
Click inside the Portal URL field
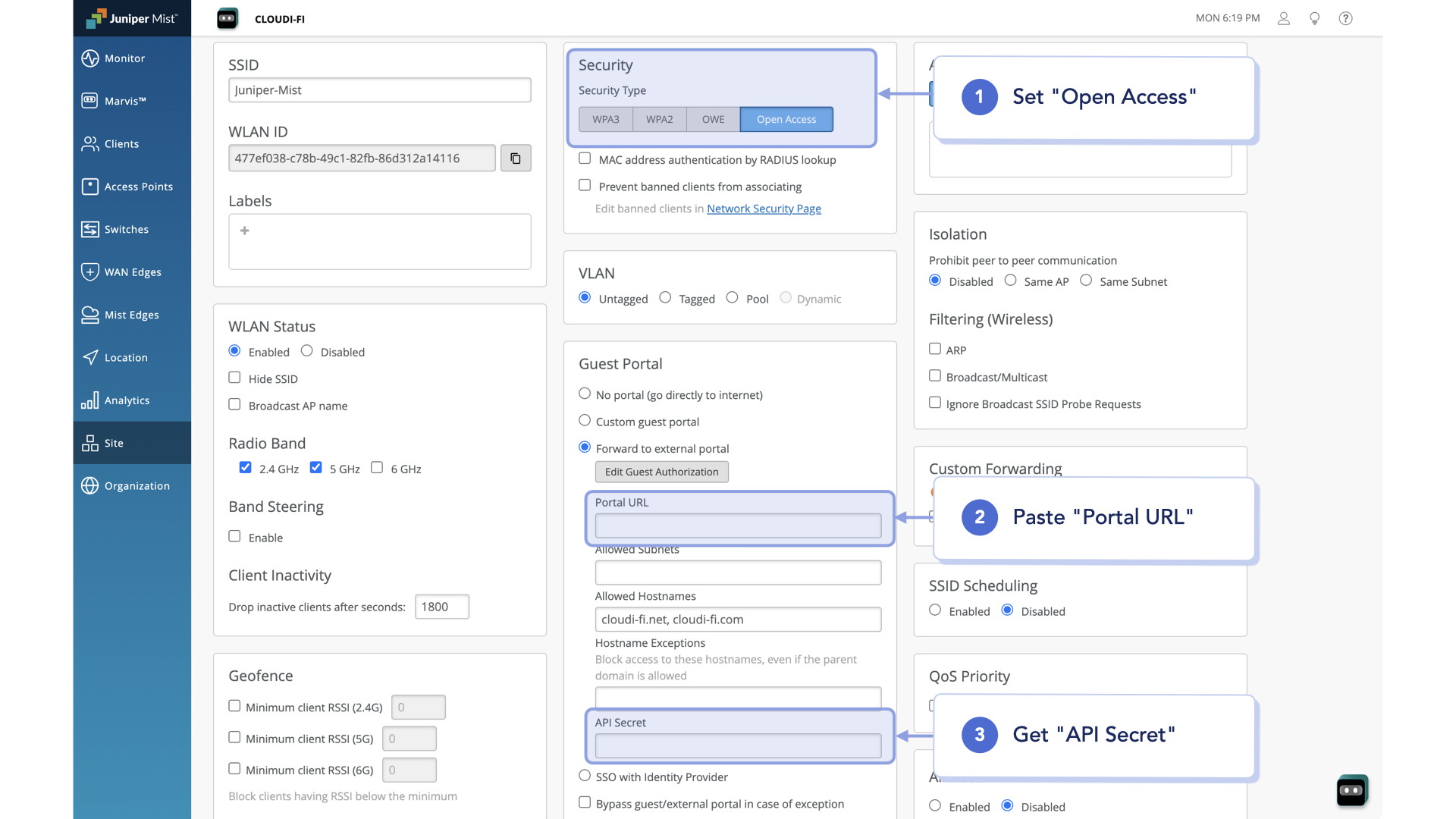(738, 526)
